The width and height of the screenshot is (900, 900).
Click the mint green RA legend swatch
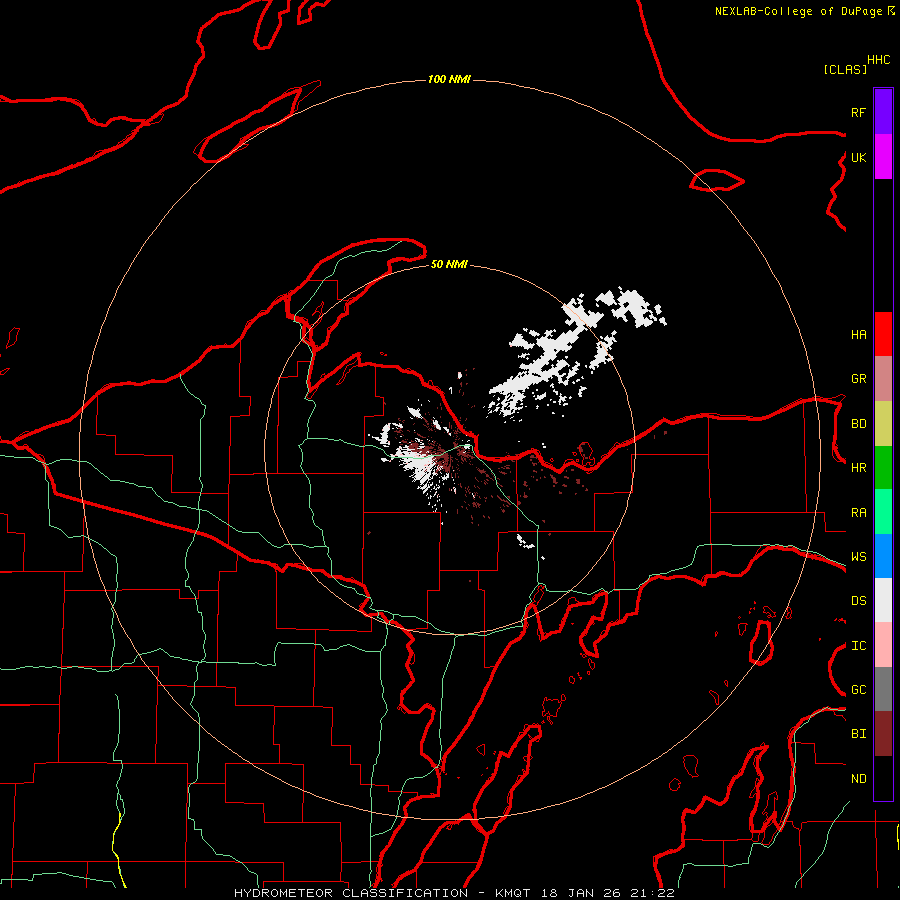pyautogui.click(x=883, y=512)
